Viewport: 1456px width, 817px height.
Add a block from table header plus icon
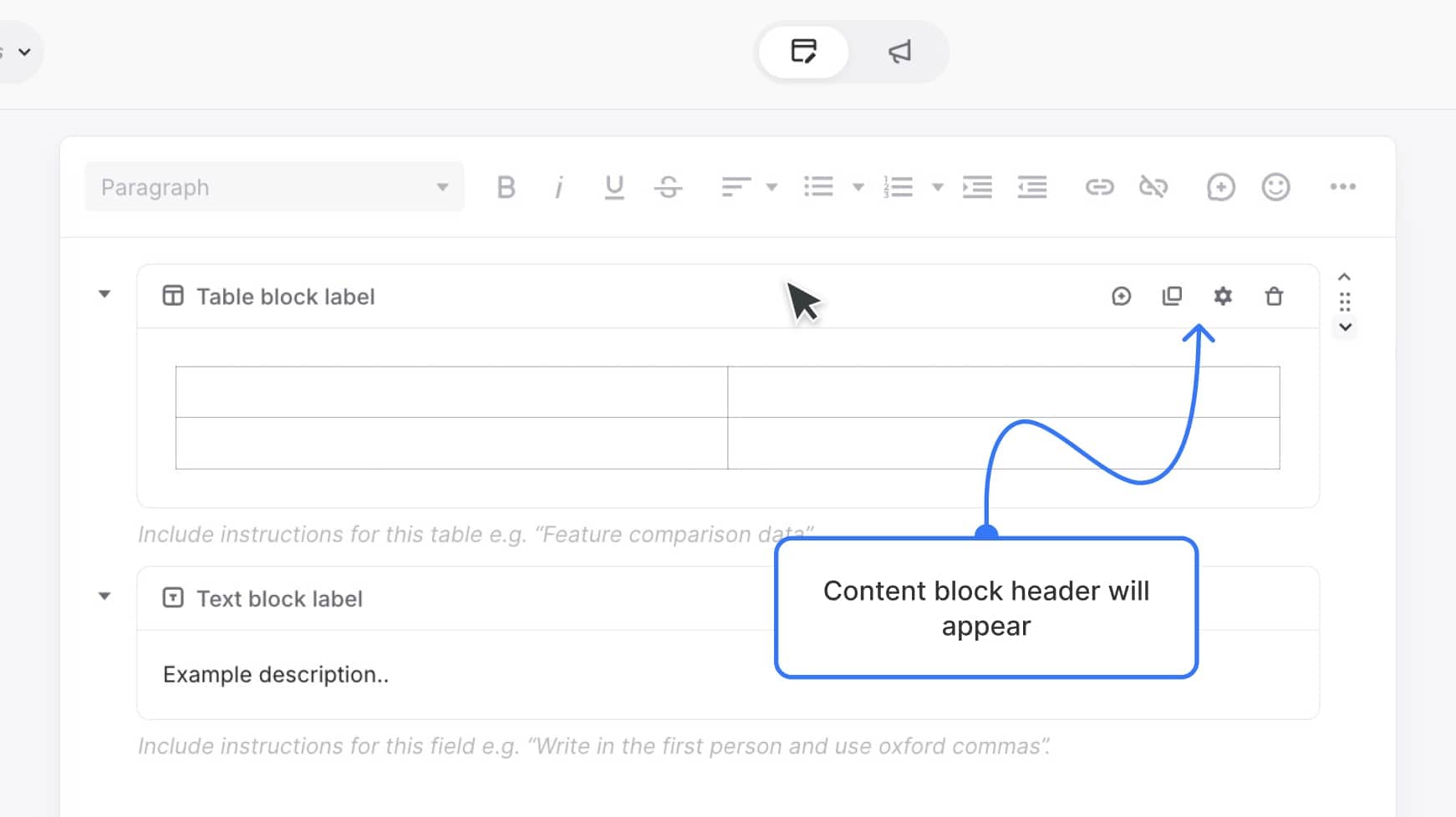coord(1122,297)
